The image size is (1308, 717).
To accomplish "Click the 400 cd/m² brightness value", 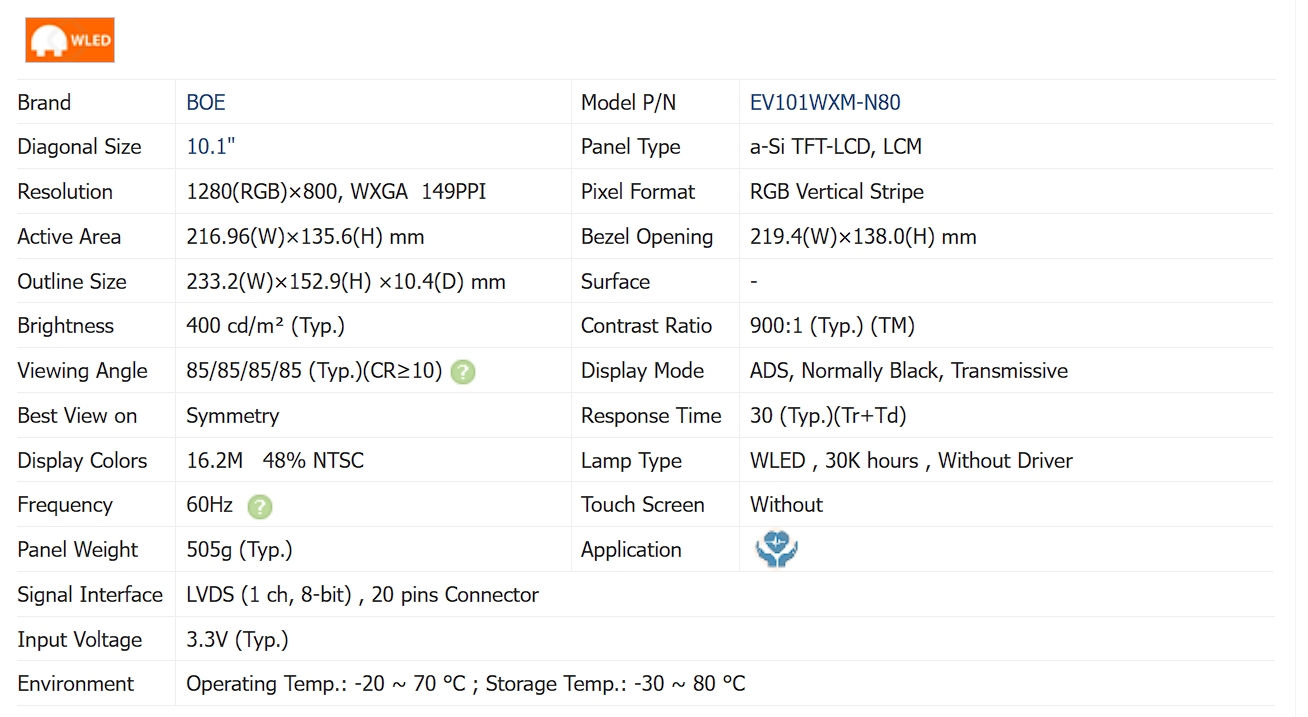I will (x=265, y=326).
